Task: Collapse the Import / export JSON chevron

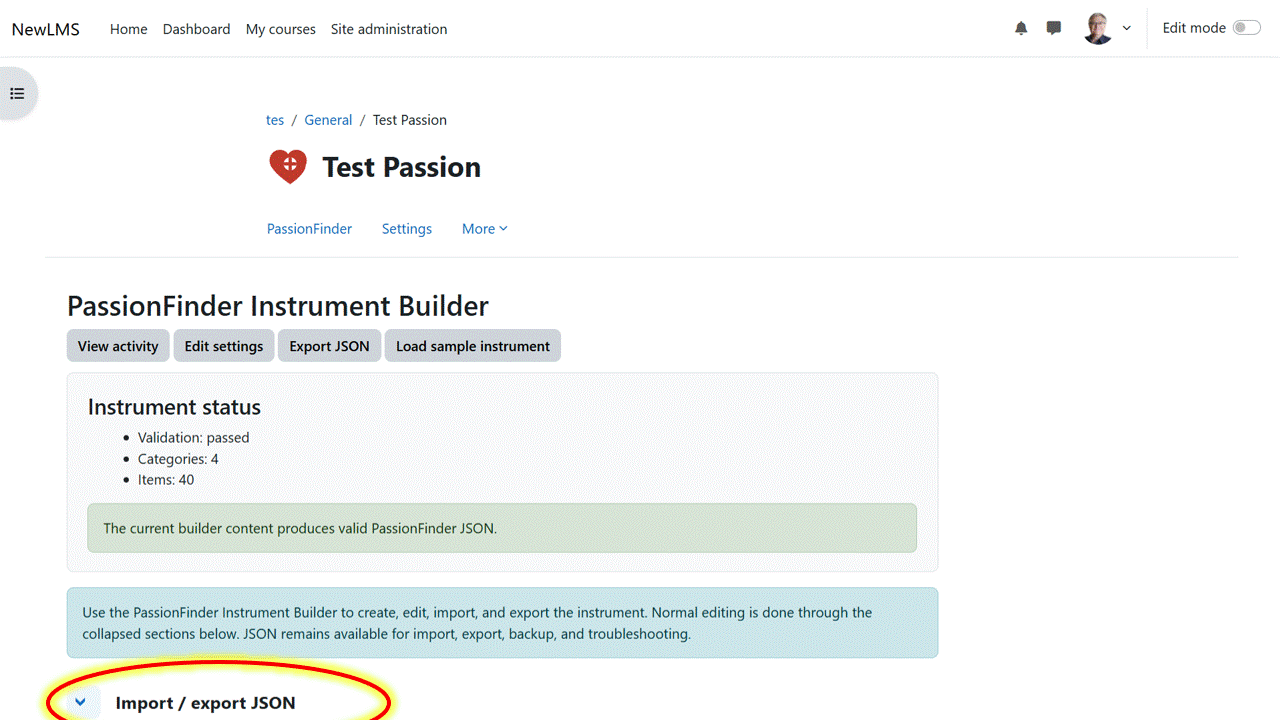Action: 80,702
